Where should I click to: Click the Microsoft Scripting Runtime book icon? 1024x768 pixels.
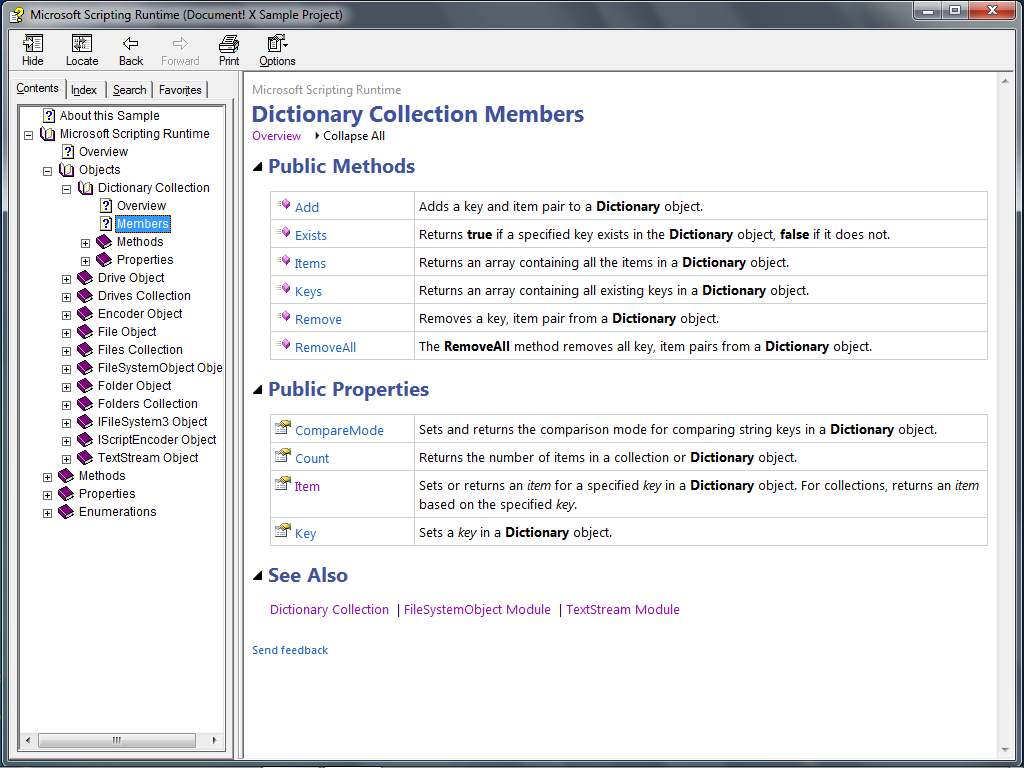48,134
